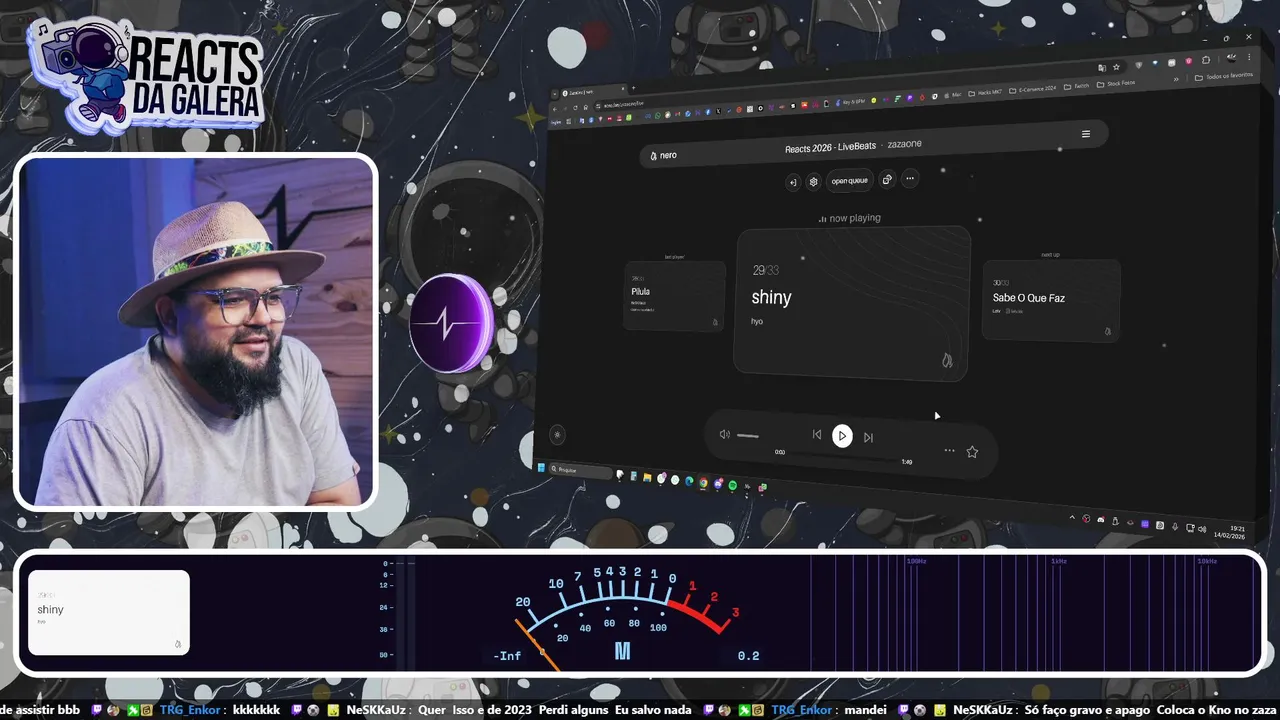Open Chrome from the taskbar
1280x720 pixels.
(x=703, y=482)
